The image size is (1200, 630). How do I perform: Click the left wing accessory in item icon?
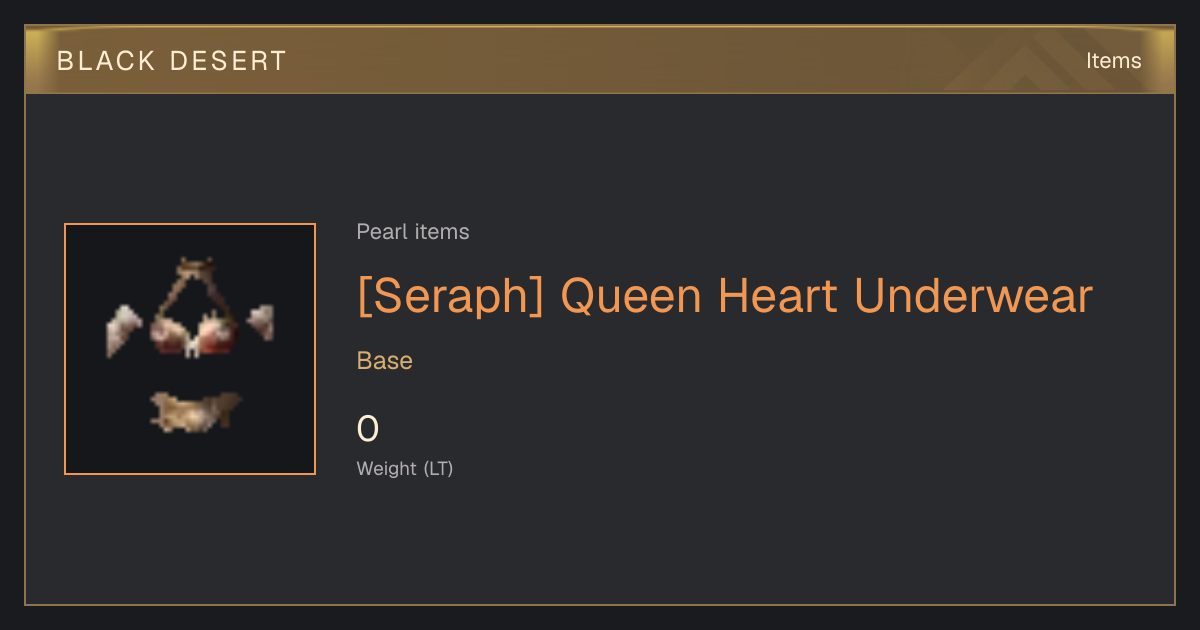pos(126,328)
